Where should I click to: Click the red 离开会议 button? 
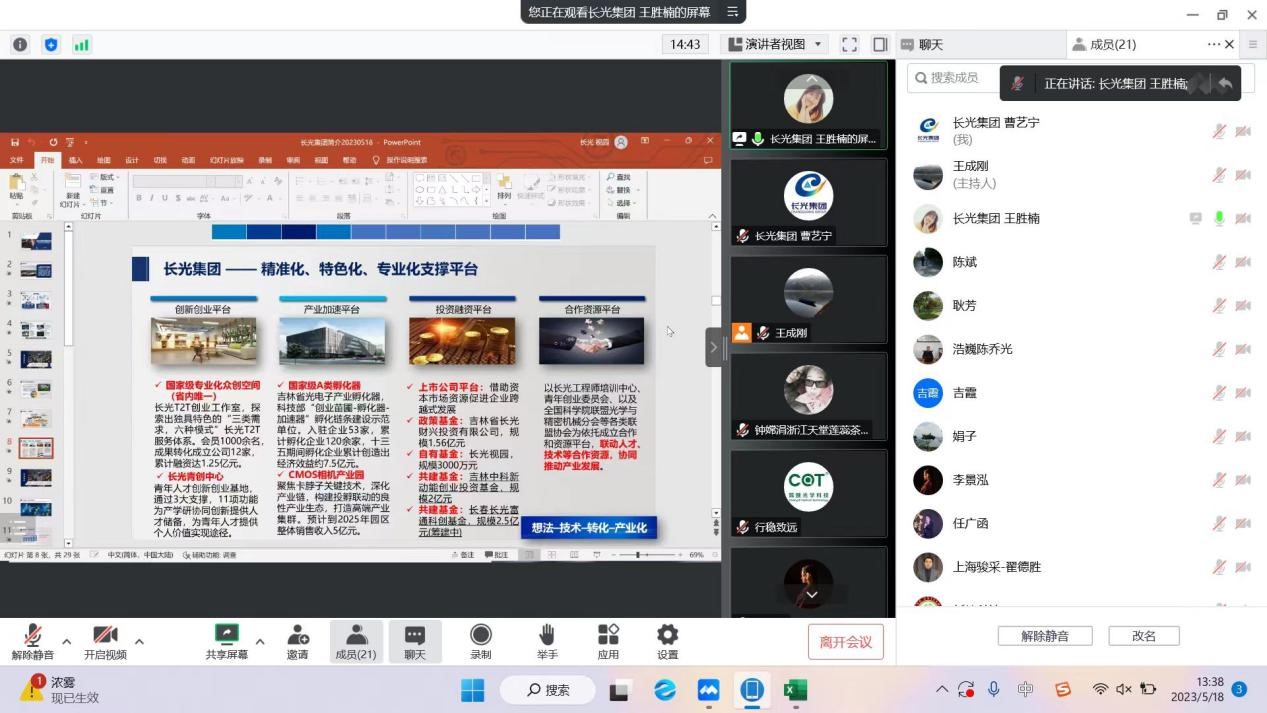(x=845, y=642)
